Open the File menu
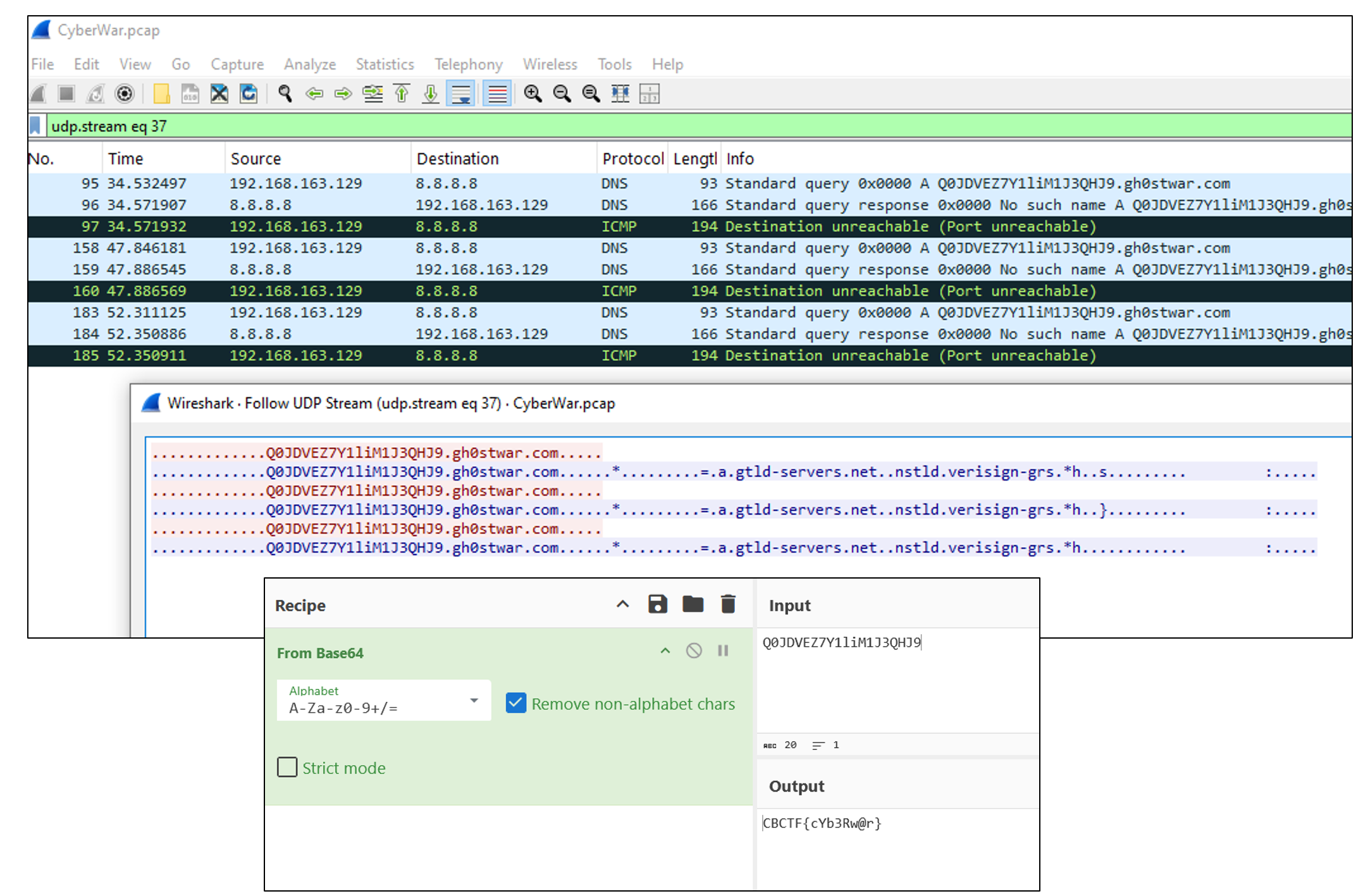This screenshot has height=896, width=1363. pyautogui.click(x=42, y=64)
